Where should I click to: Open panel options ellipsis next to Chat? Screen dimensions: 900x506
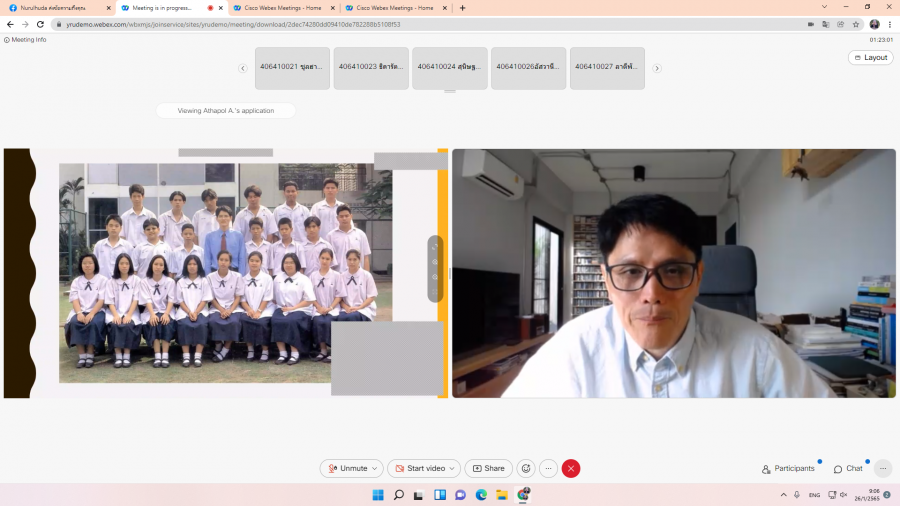coord(883,468)
